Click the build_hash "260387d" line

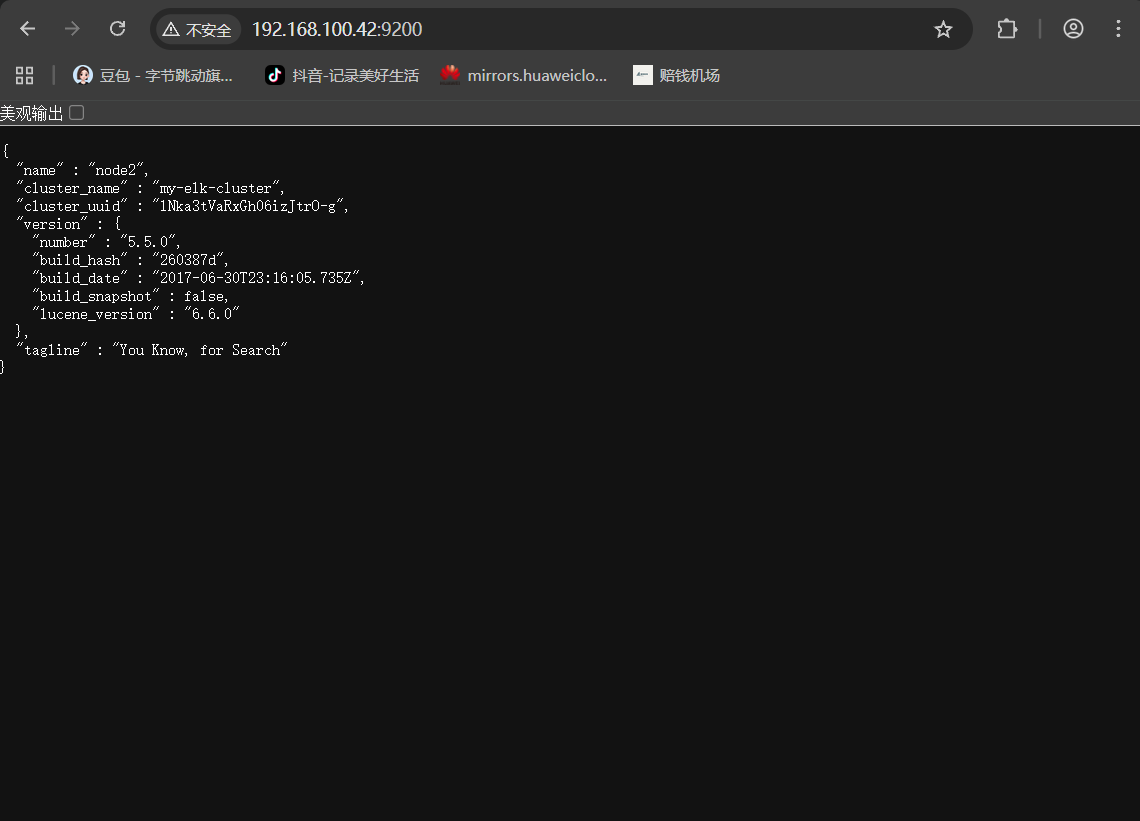point(130,260)
